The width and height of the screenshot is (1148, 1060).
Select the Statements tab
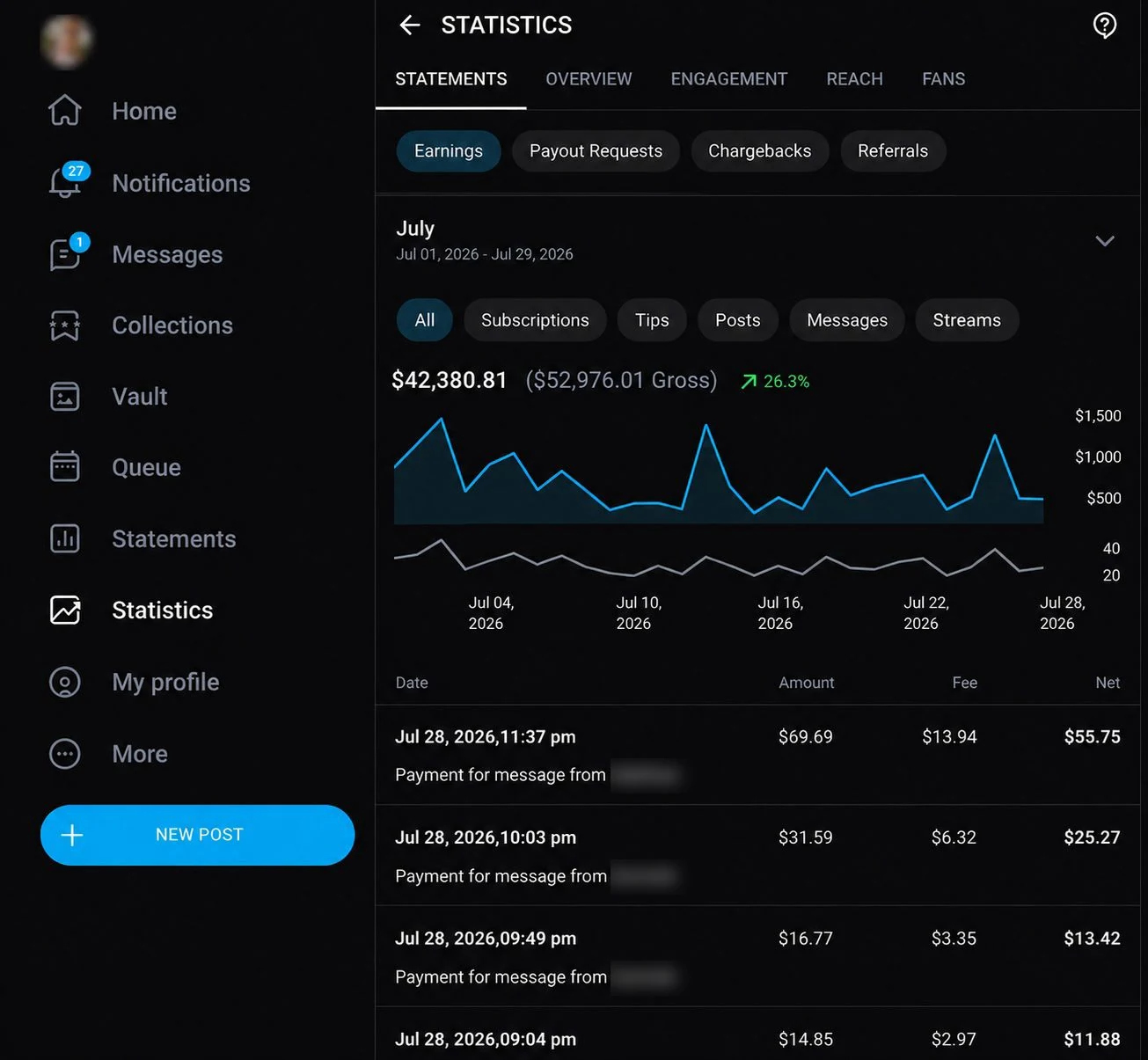[451, 79]
